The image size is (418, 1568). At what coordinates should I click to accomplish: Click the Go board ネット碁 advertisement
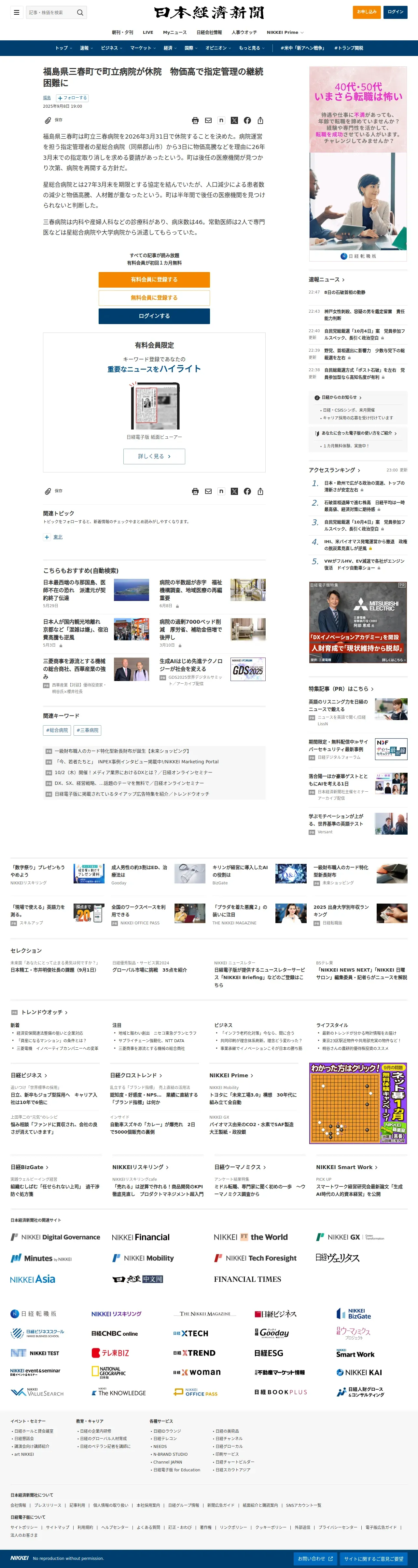click(x=358, y=1104)
